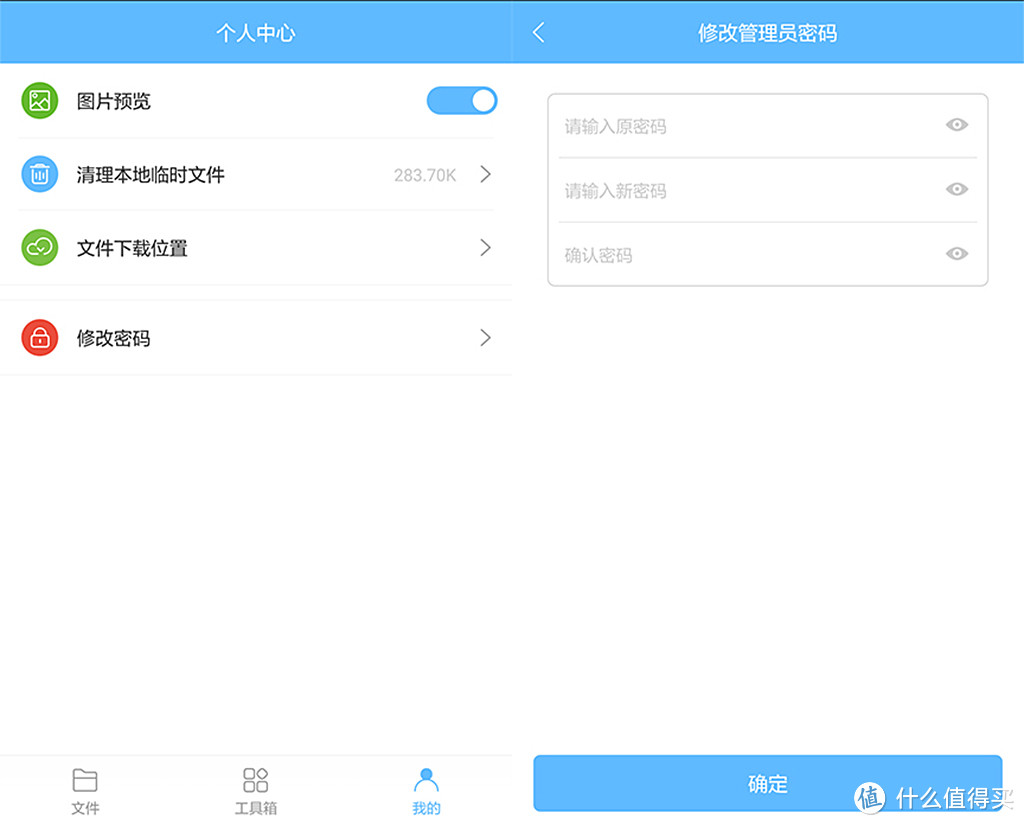Click the 个人中心 header title
Image resolution: width=1024 pixels, height=825 pixels.
pos(256,33)
